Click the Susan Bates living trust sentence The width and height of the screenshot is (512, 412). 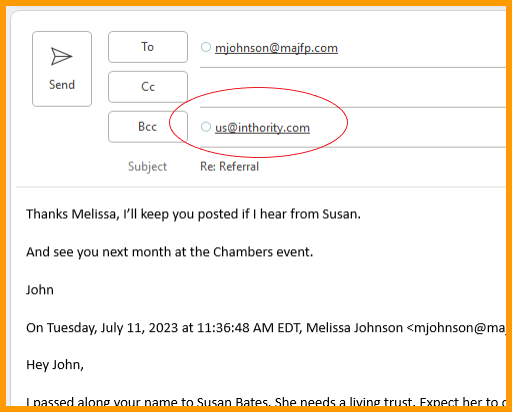pos(266,401)
